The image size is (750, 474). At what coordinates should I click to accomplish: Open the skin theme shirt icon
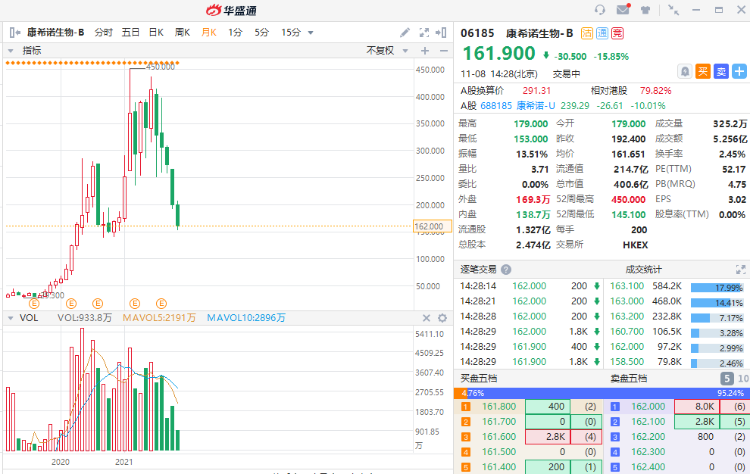click(x=646, y=10)
